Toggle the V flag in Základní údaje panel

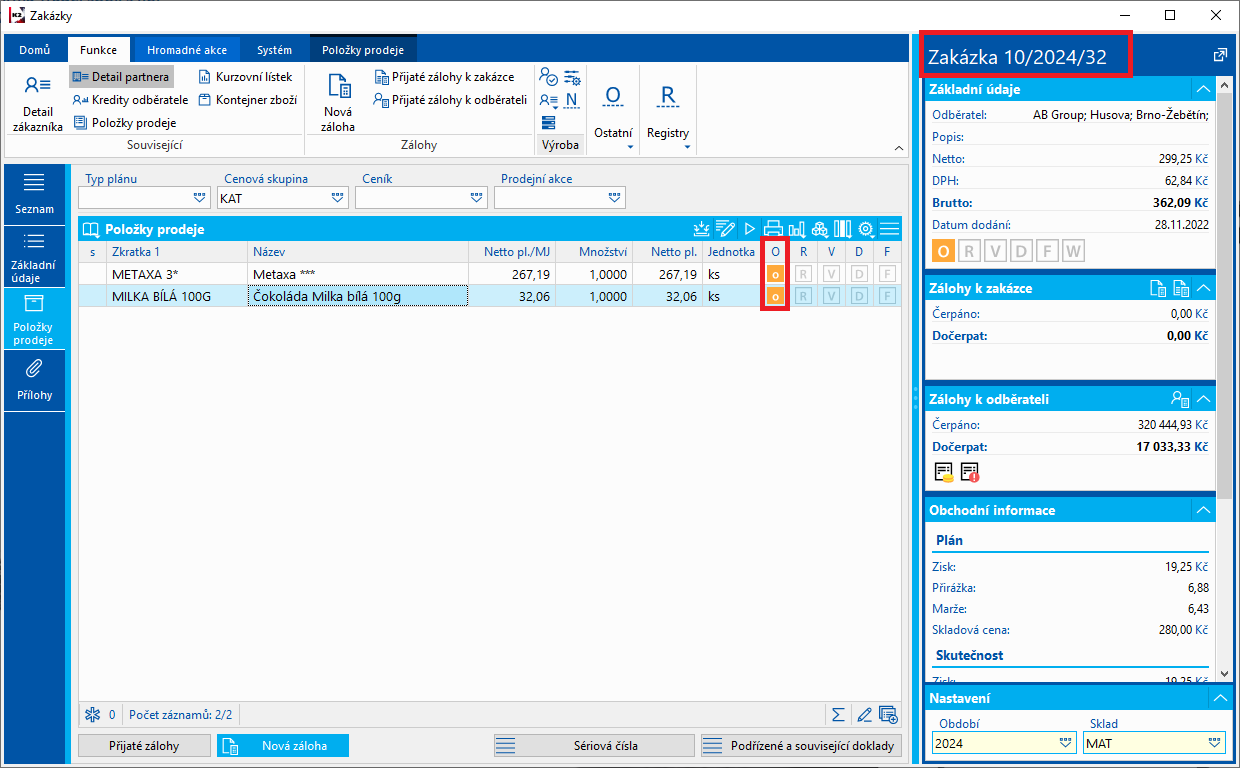click(x=996, y=250)
